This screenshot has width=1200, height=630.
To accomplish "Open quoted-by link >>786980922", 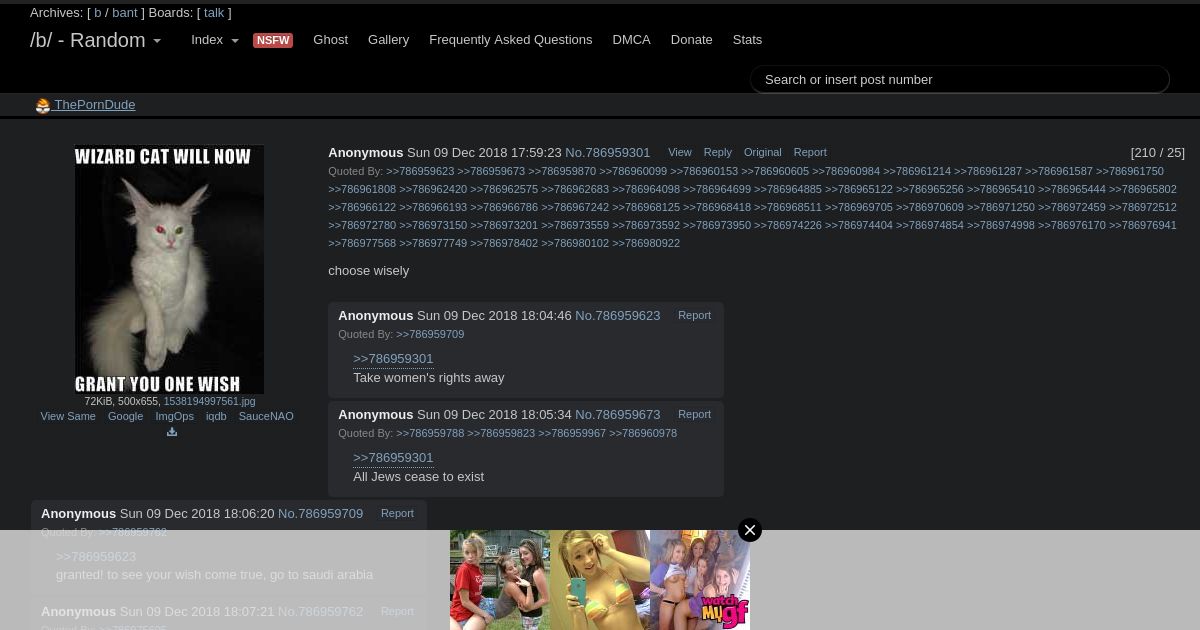I will (x=646, y=243).
